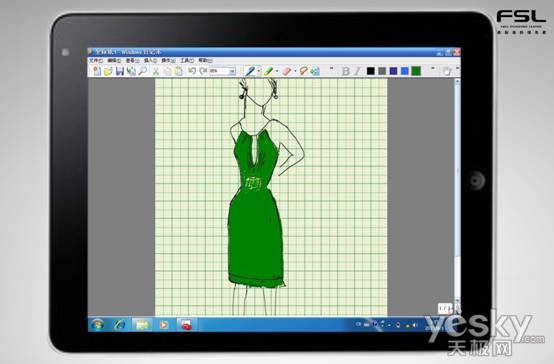554x364 pixels.
Task: Click the Save floppy disk icon
Action: click(x=120, y=71)
